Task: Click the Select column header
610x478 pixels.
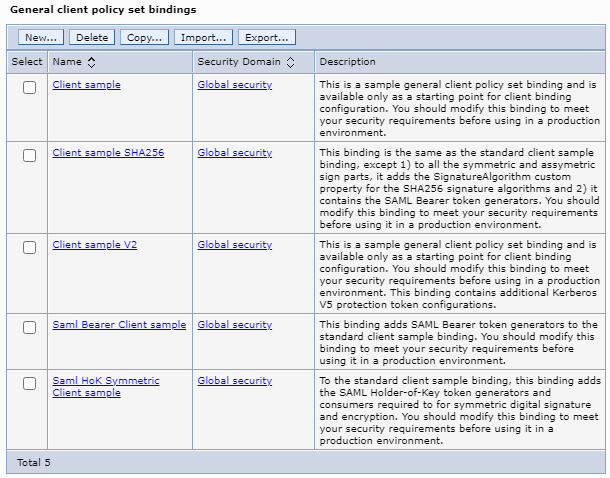Action: [27, 62]
